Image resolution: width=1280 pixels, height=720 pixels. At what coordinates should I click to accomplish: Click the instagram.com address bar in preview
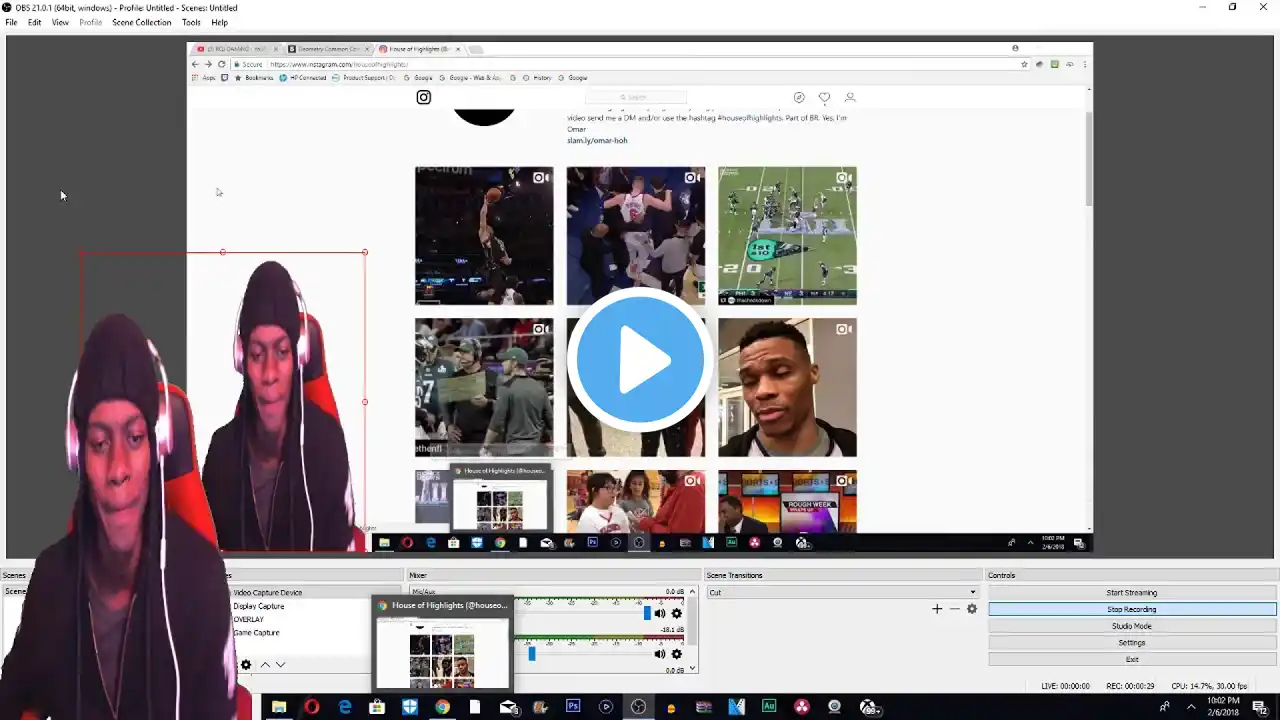630,64
